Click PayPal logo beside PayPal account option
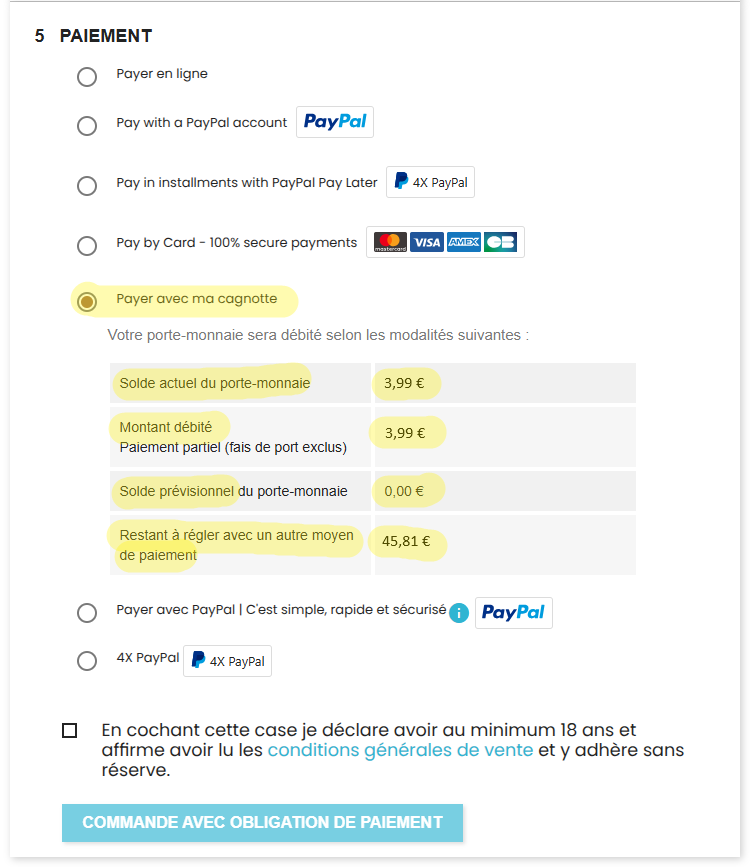This screenshot has width=750, height=867. pyautogui.click(x=335, y=122)
